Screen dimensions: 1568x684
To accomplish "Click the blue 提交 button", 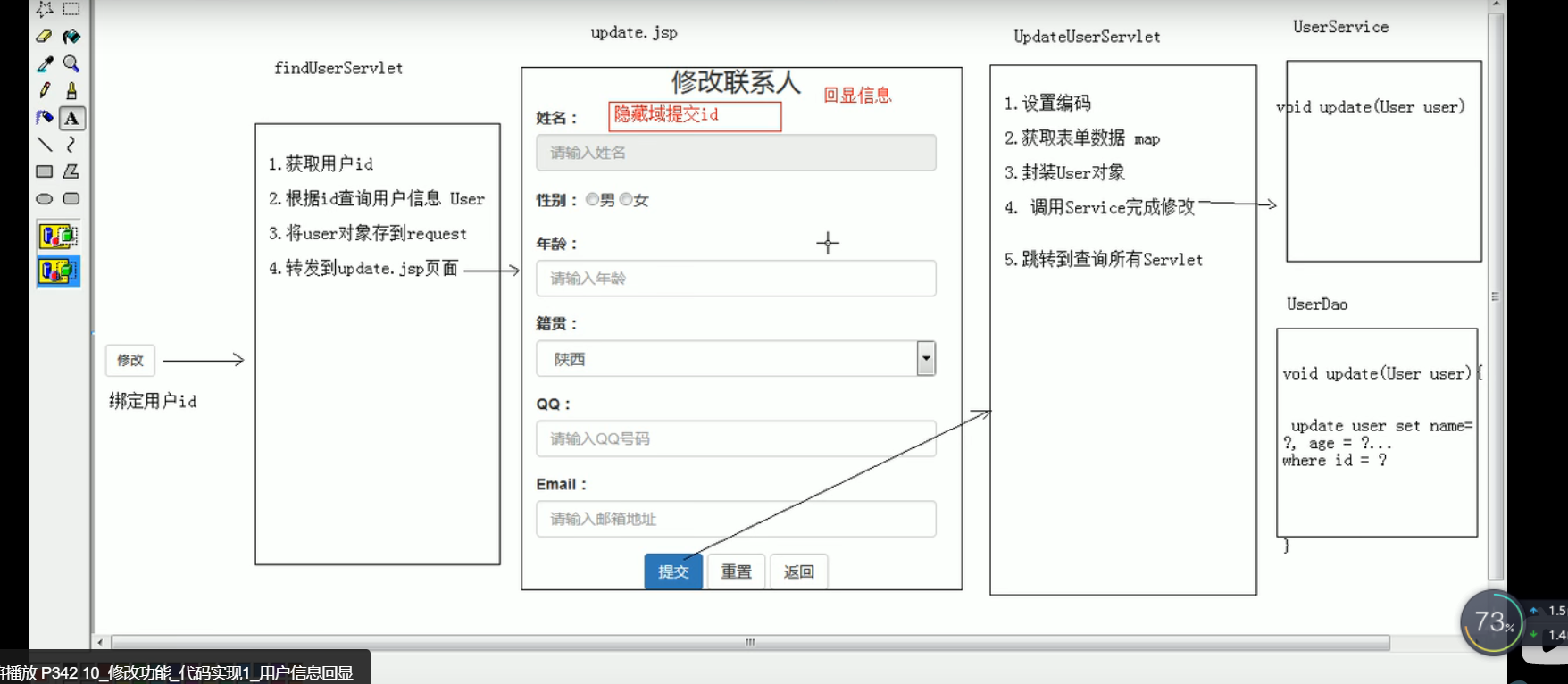I will 673,571.
